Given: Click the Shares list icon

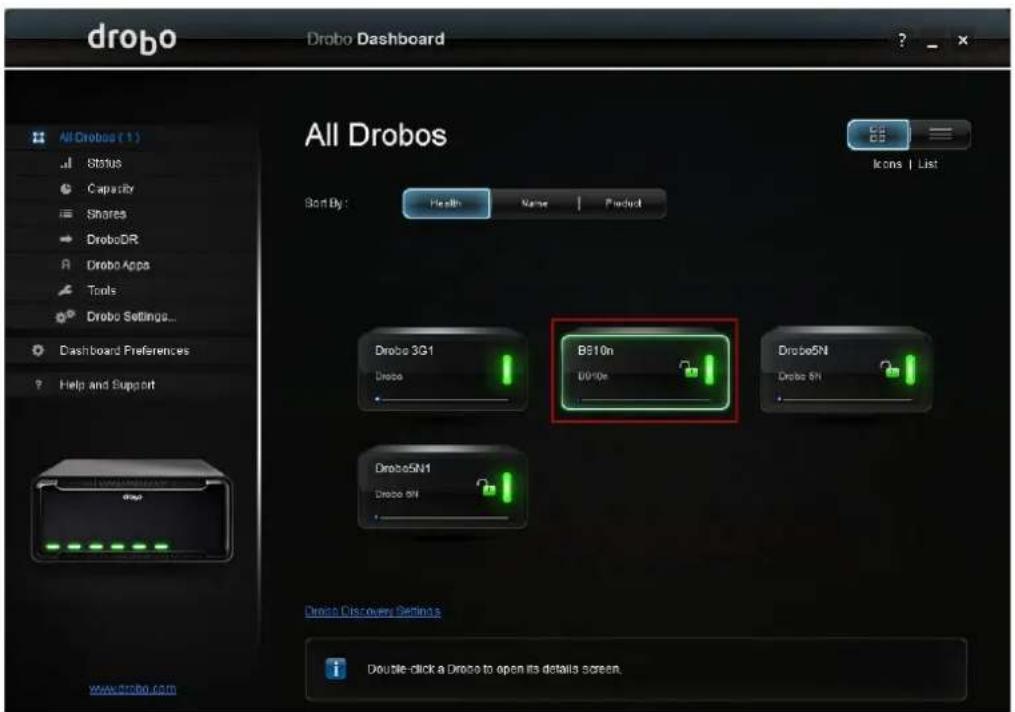Looking at the screenshot, I should [x=65, y=214].
